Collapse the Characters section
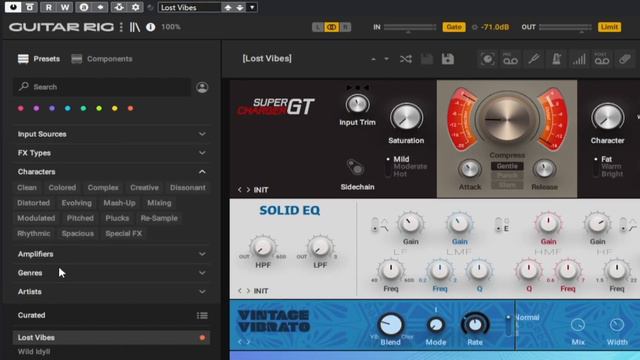The image size is (640, 360). pos(111,171)
